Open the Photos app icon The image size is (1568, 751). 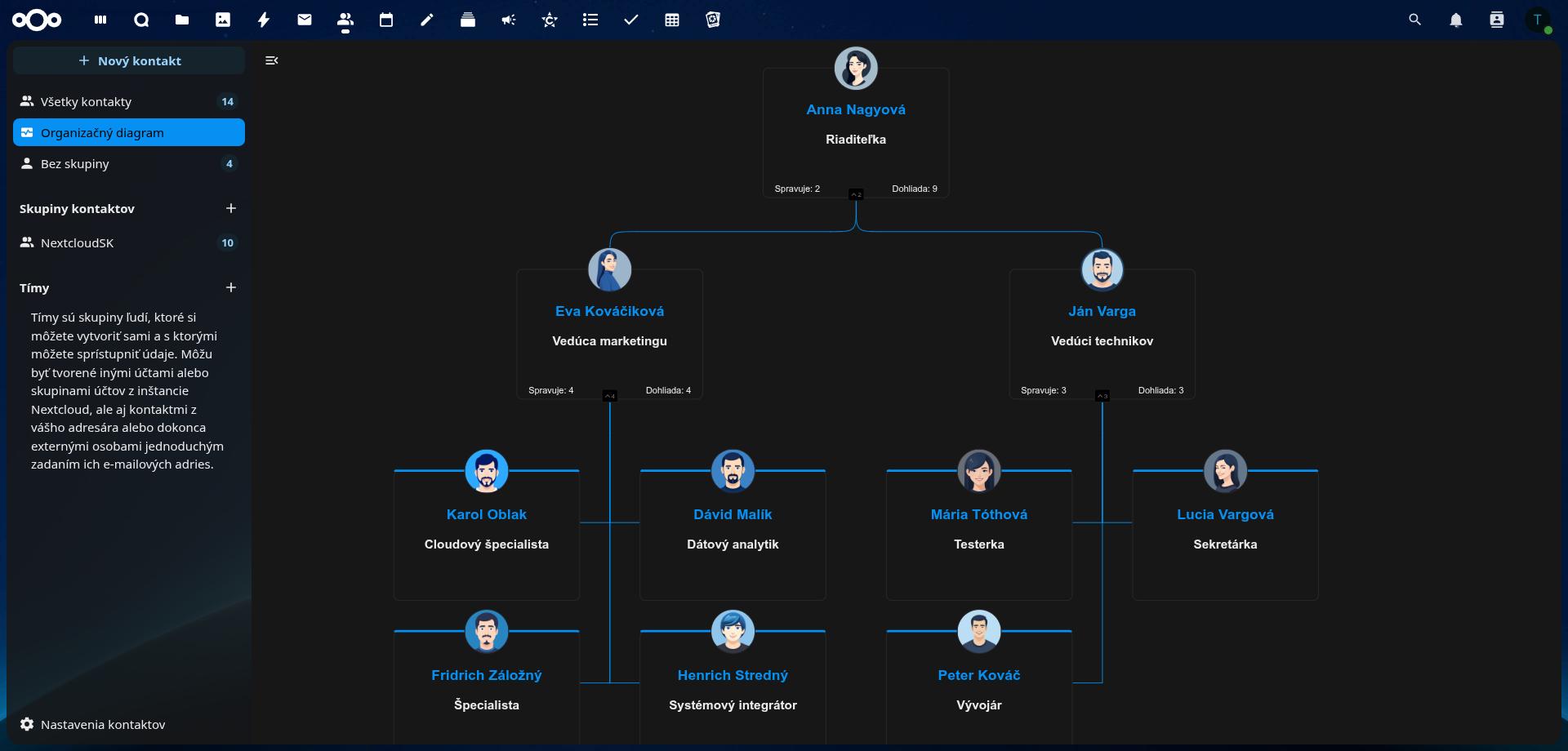click(x=222, y=20)
